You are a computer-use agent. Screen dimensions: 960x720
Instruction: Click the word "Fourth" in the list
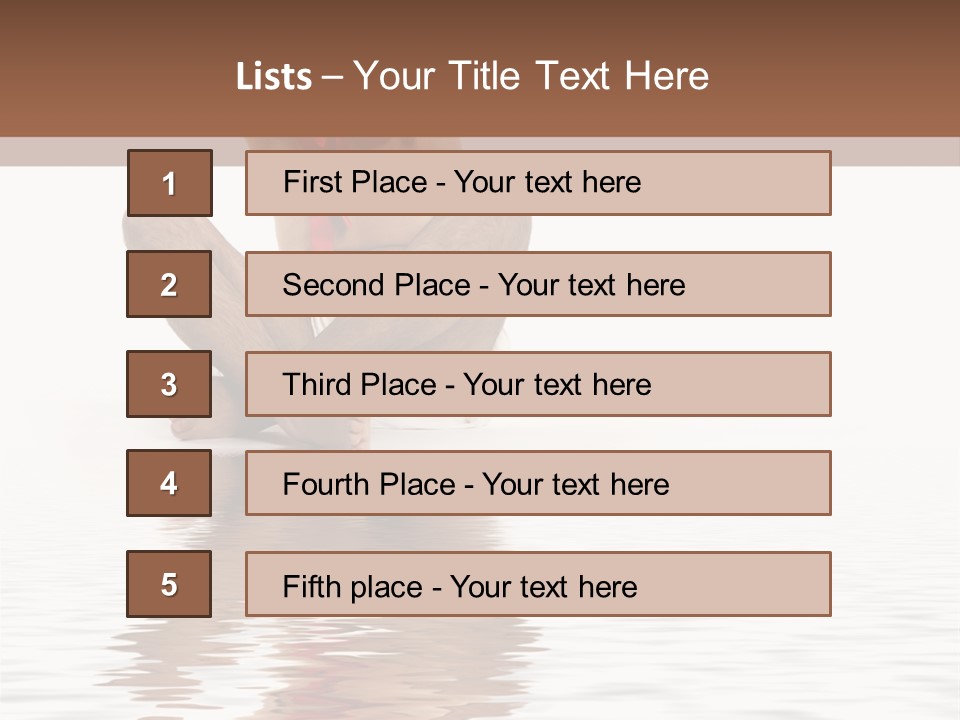320,485
